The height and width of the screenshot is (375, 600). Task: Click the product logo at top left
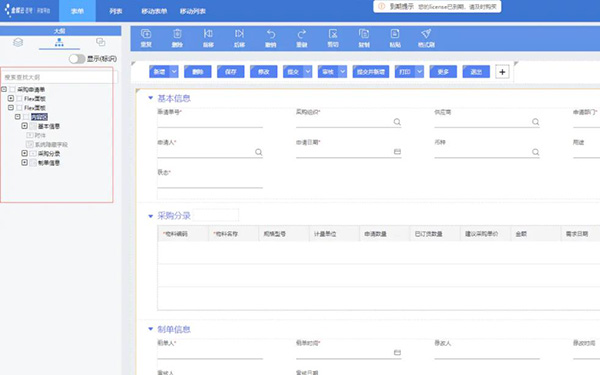point(27,10)
